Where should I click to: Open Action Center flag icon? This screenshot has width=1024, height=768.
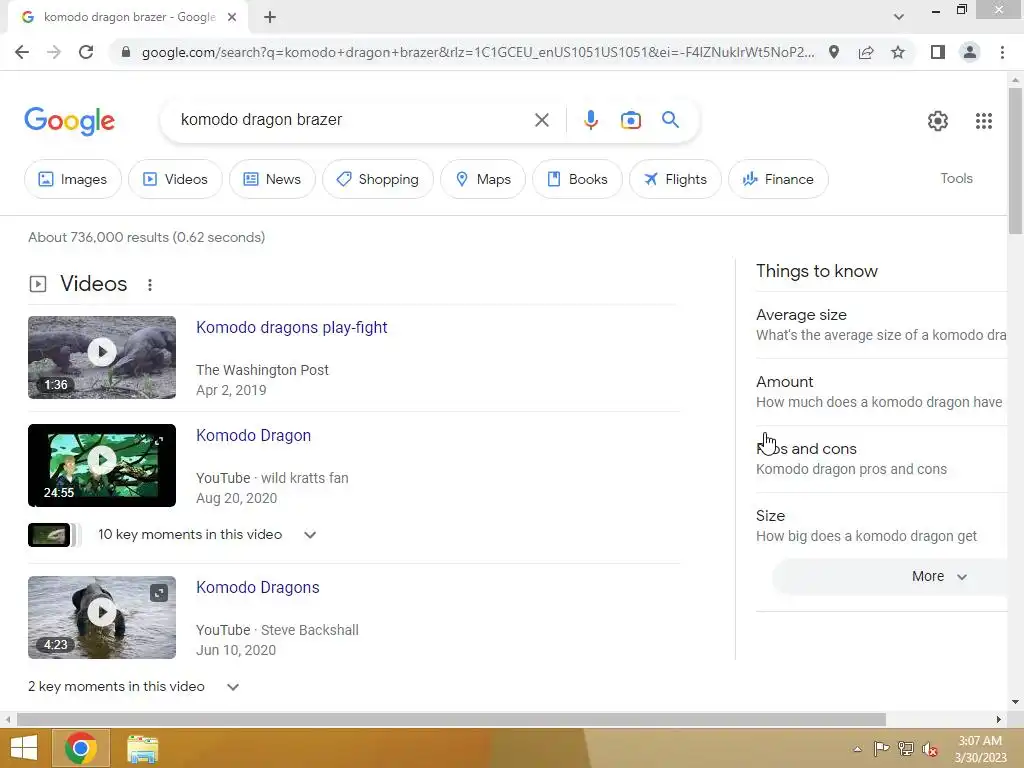881,748
